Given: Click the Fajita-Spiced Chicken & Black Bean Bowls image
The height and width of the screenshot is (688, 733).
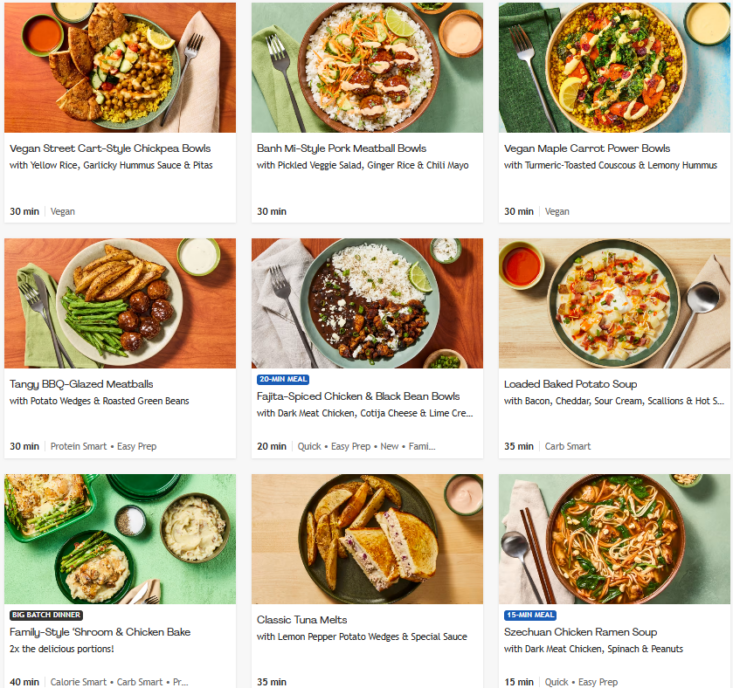Looking at the screenshot, I should (367, 303).
